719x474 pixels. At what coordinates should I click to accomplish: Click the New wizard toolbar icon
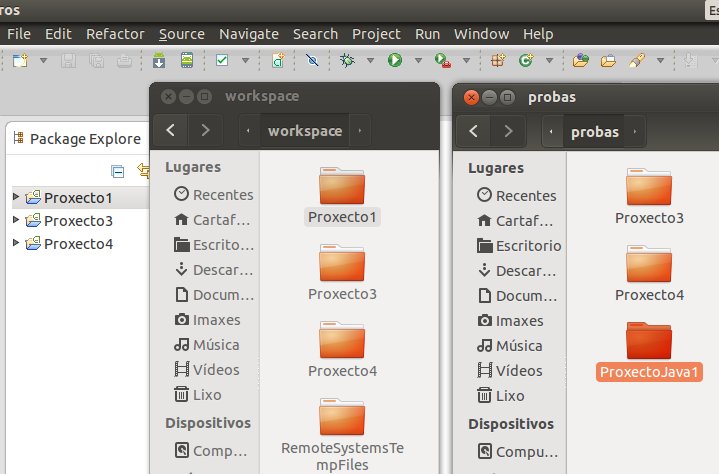(20, 60)
